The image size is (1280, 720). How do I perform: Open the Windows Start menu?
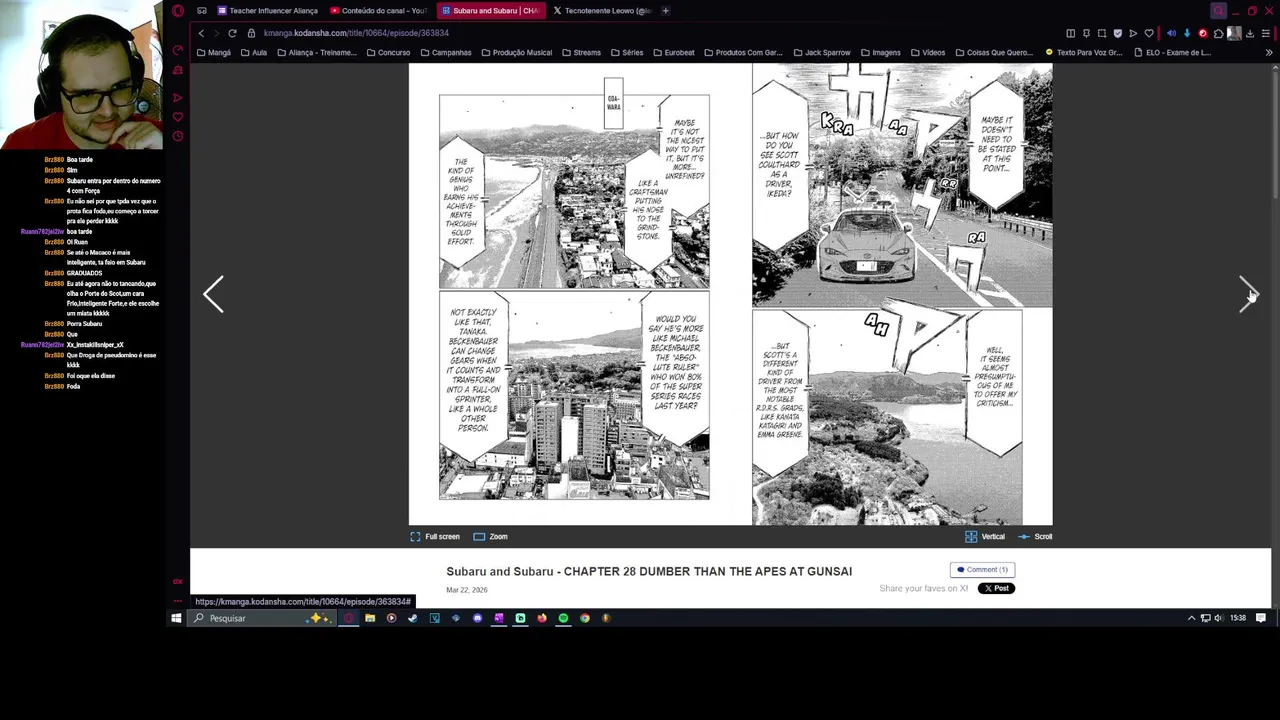(x=176, y=618)
